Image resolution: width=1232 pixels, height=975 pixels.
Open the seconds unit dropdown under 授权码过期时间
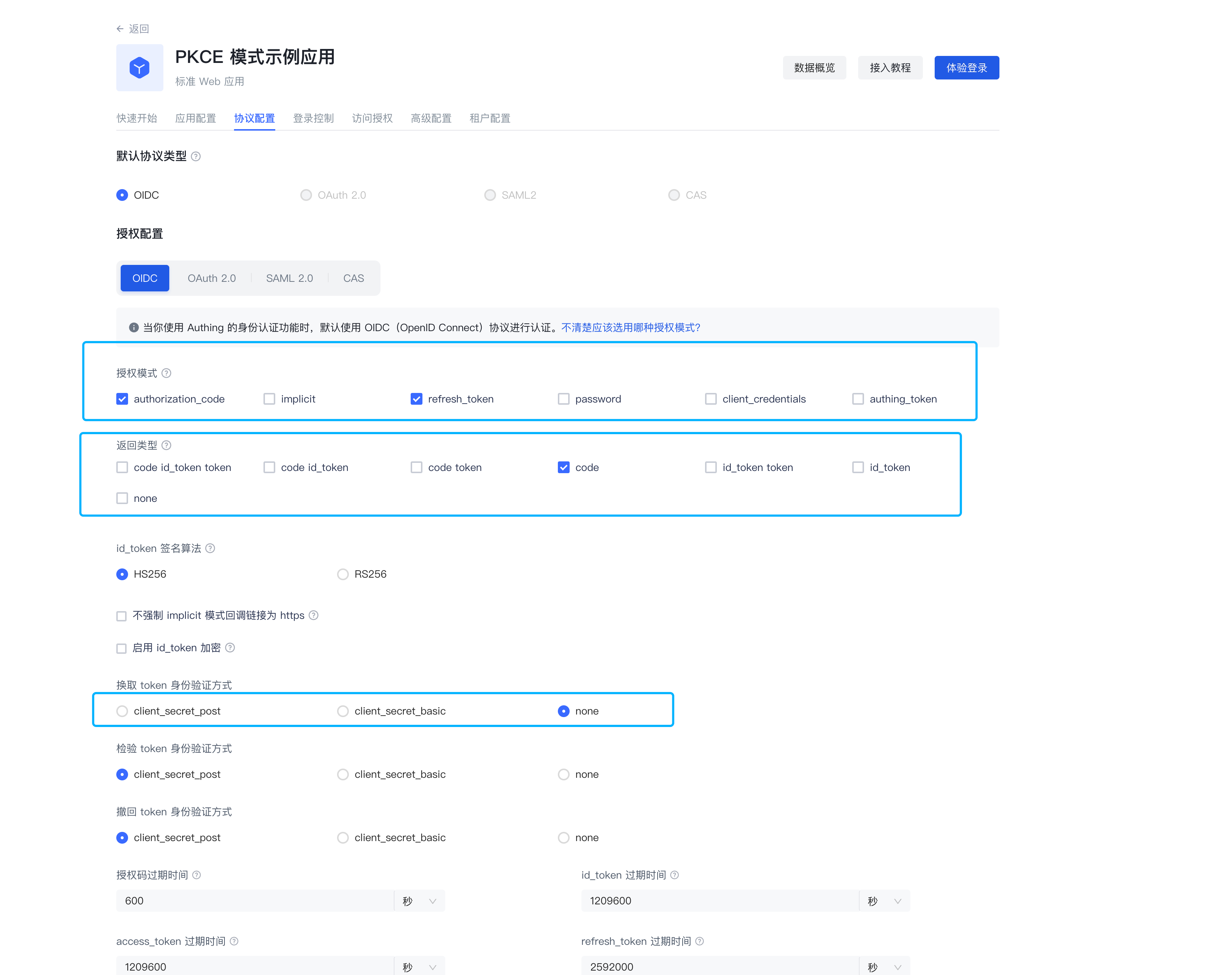pos(419,901)
